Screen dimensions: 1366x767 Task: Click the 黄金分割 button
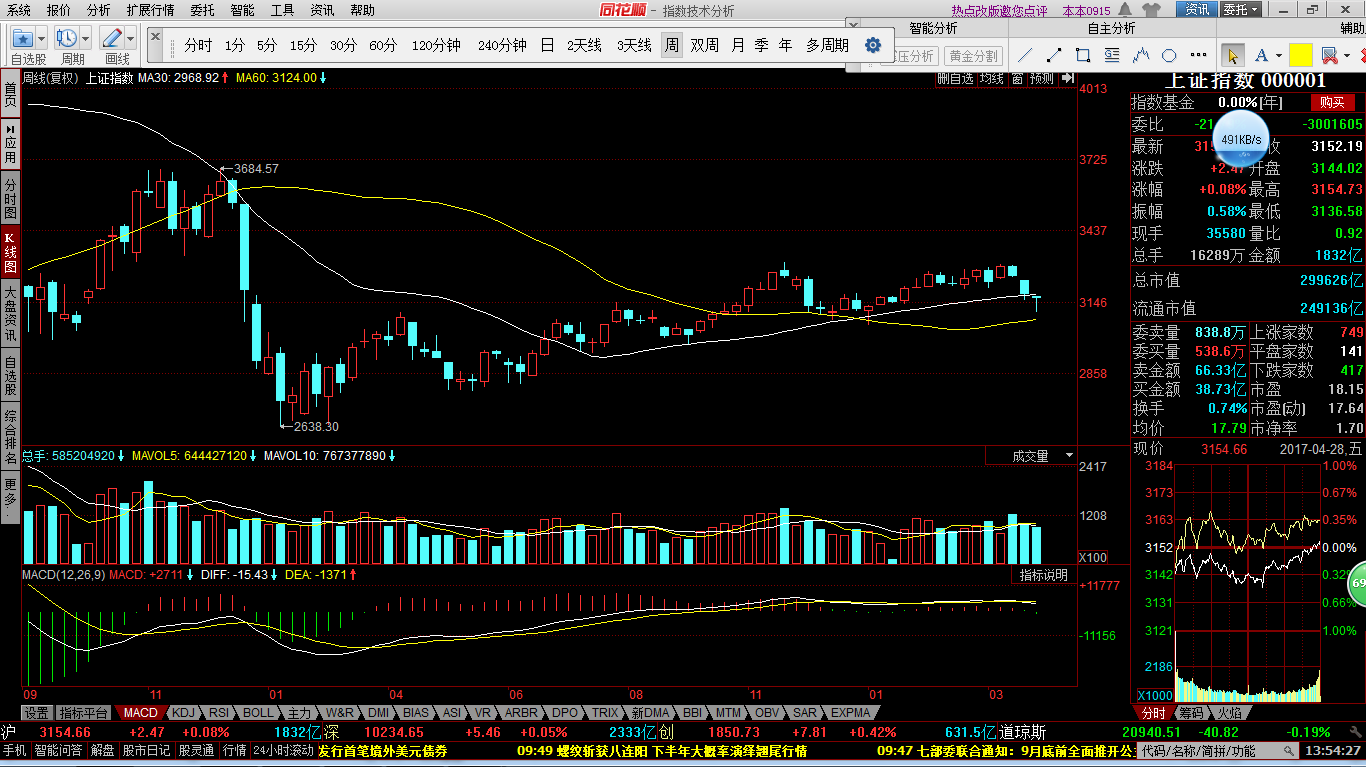pyautogui.click(x=973, y=56)
